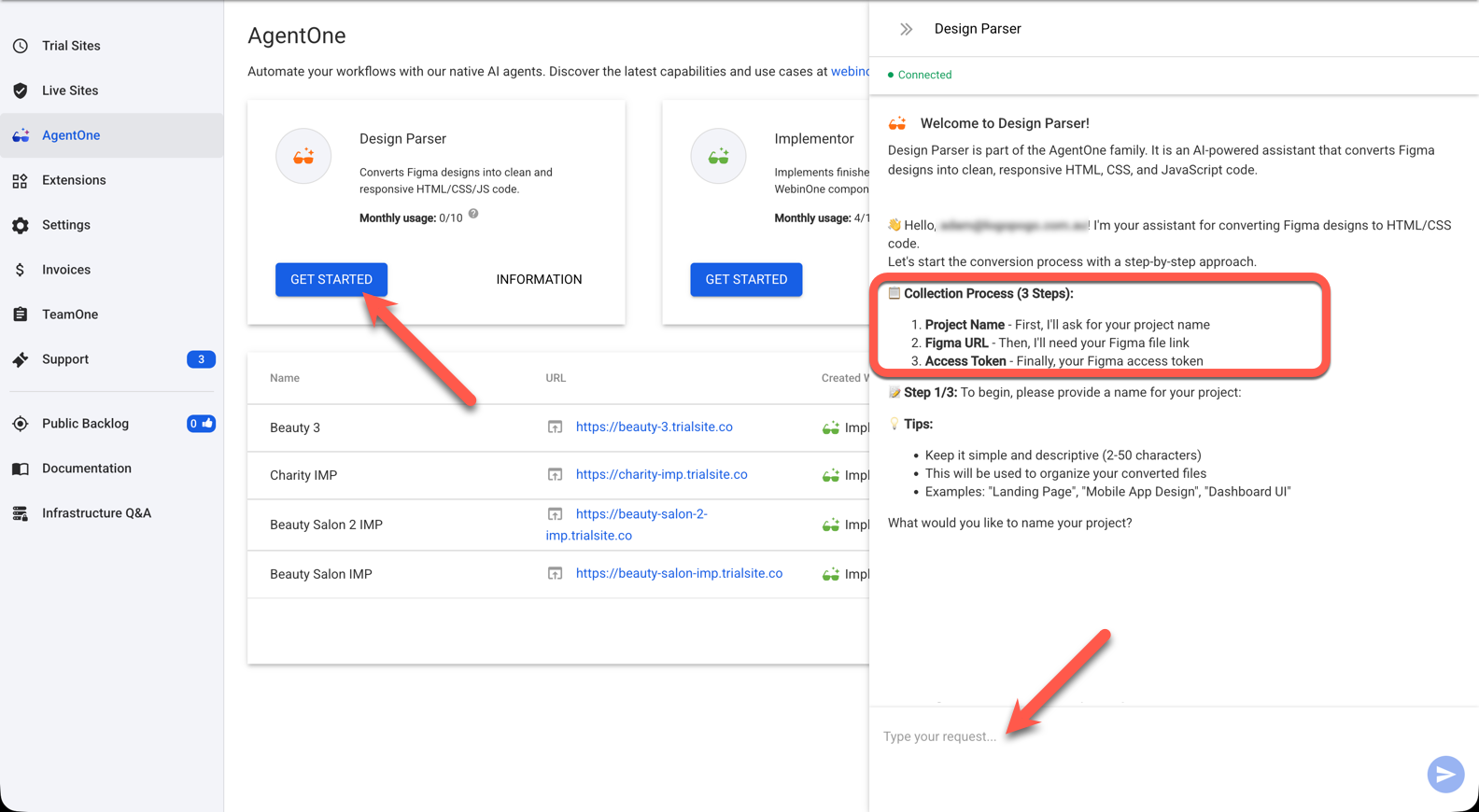
Task: Open the charity-imp.trialsite.co link
Action: click(661, 474)
